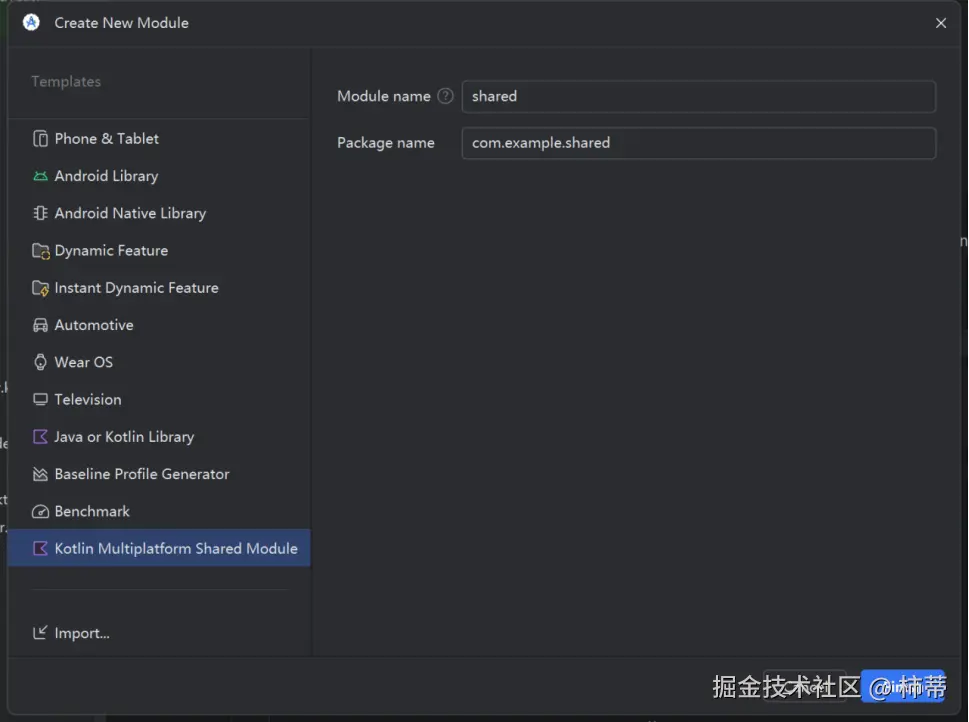Click the Previous button
This screenshot has width=969, height=722.
coord(805,686)
